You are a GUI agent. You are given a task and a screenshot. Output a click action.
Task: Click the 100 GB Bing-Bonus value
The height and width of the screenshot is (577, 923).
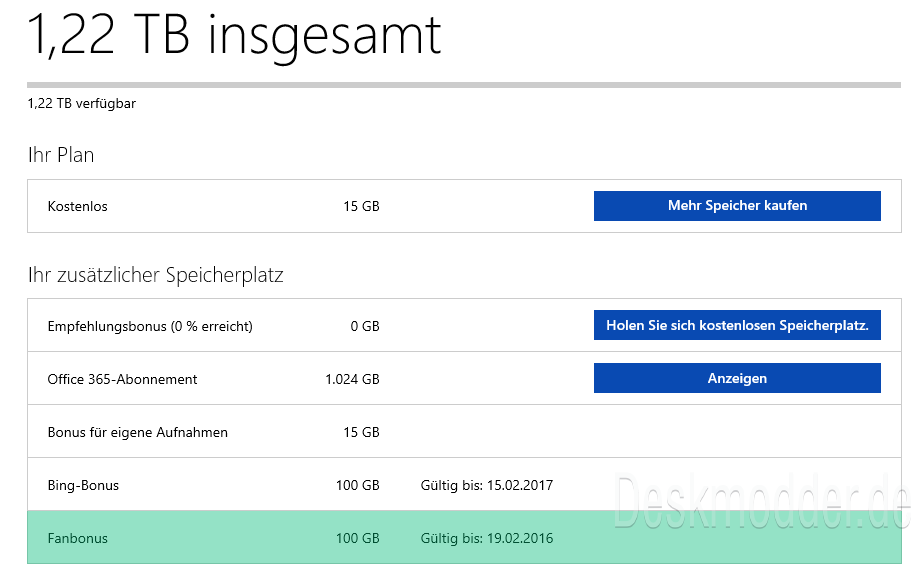point(357,485)
